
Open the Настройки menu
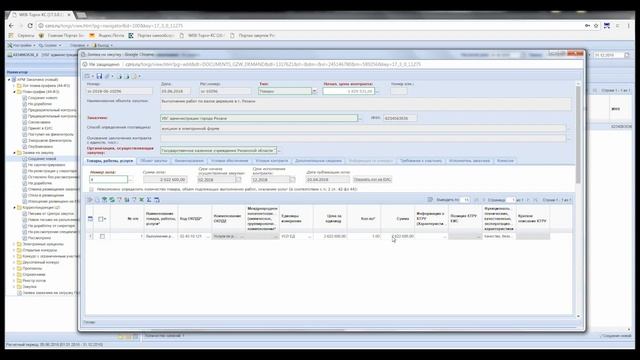(x=21, y=45)
